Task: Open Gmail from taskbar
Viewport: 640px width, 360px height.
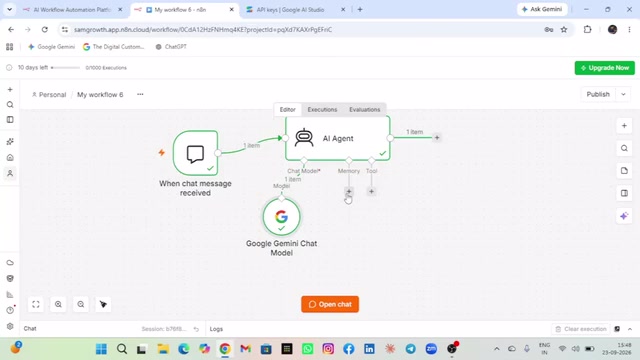Action: click(245, 349)
